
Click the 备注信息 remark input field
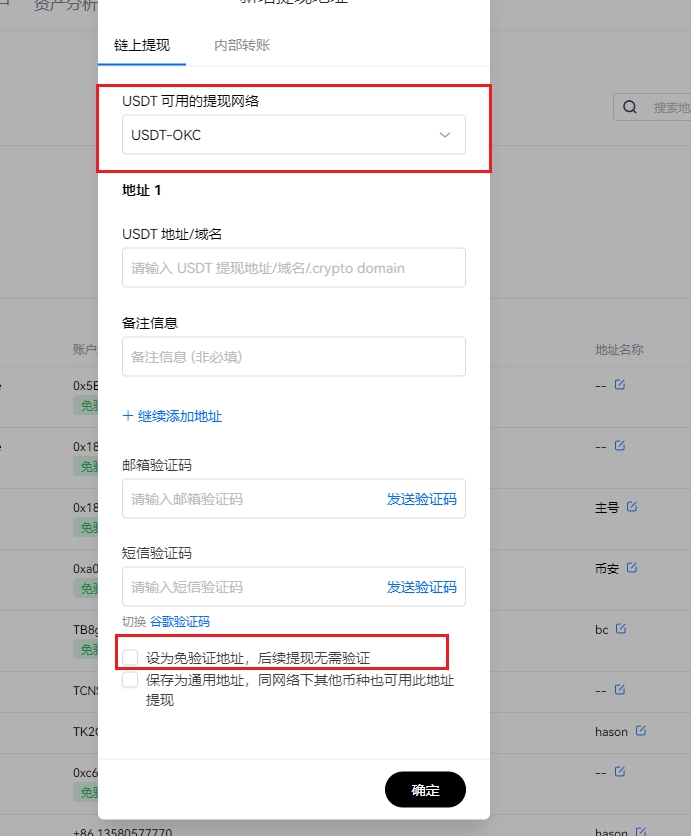click(293, 356)
